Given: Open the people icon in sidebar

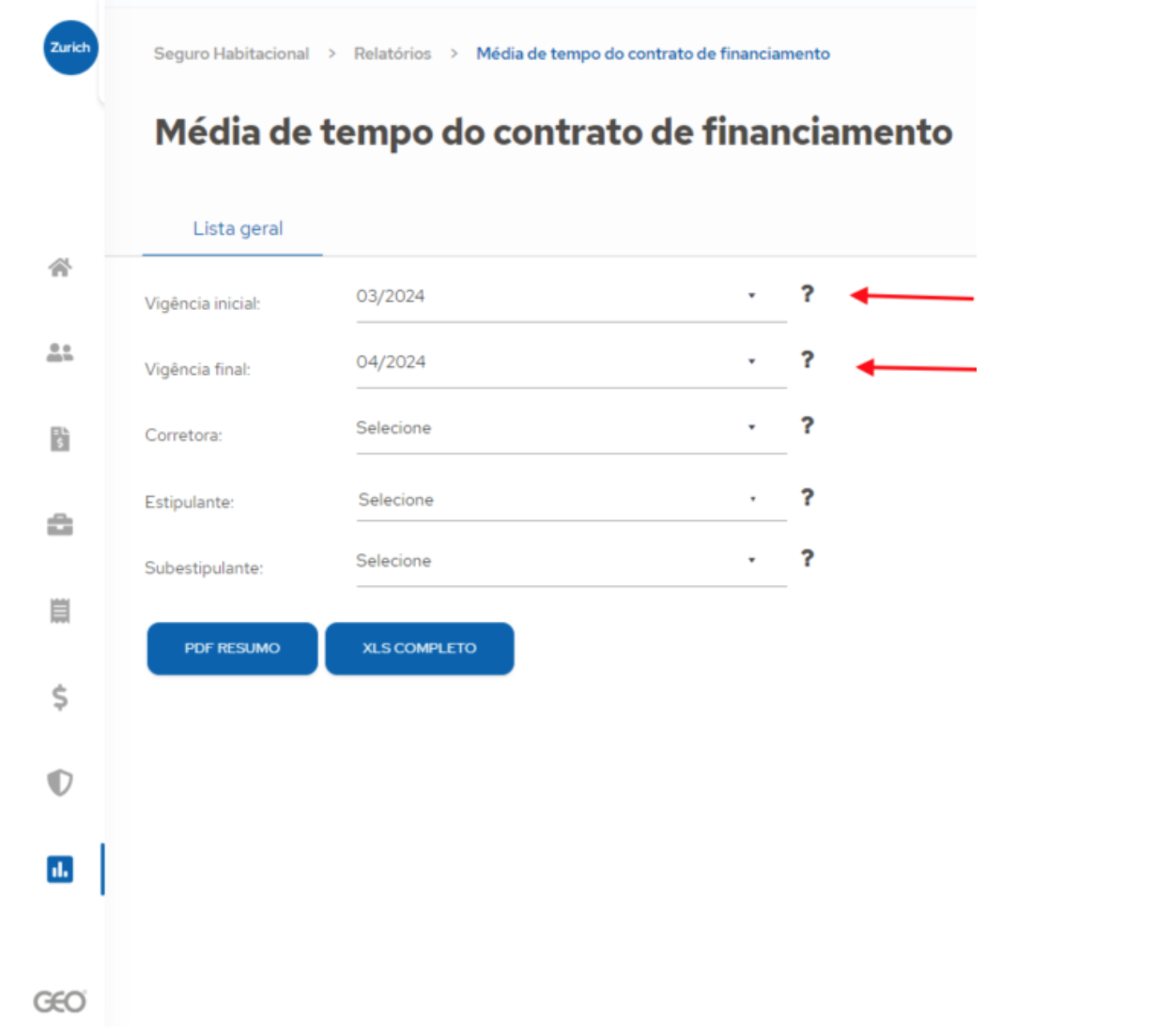Looking at the screenshot, I should [x=60, y=353].
